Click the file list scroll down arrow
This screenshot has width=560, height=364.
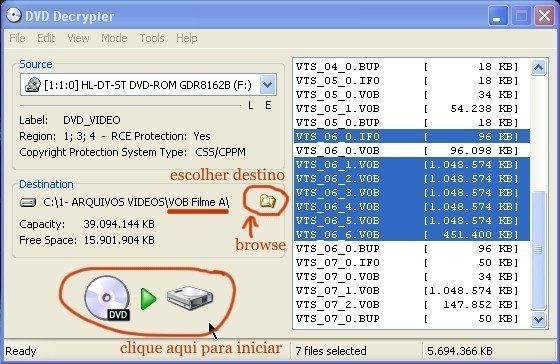pyautogui.click(x=538, y=319)
